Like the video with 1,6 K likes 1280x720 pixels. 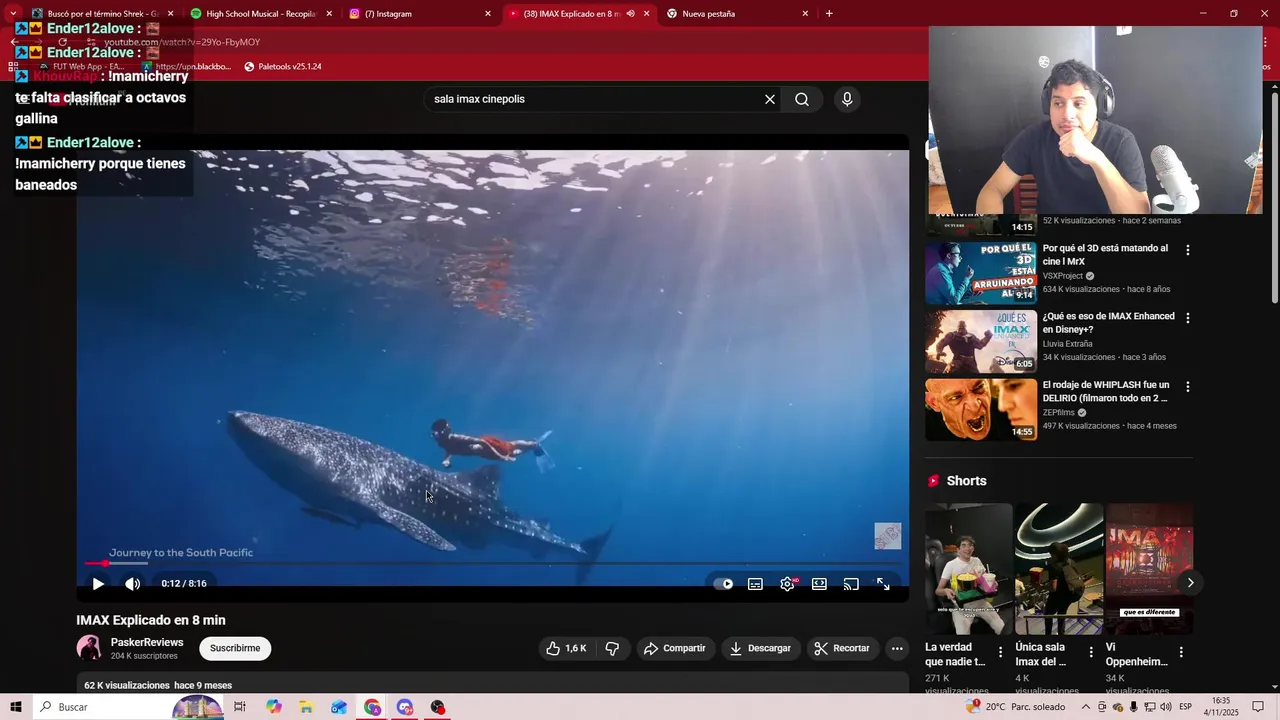click(566, 648)
